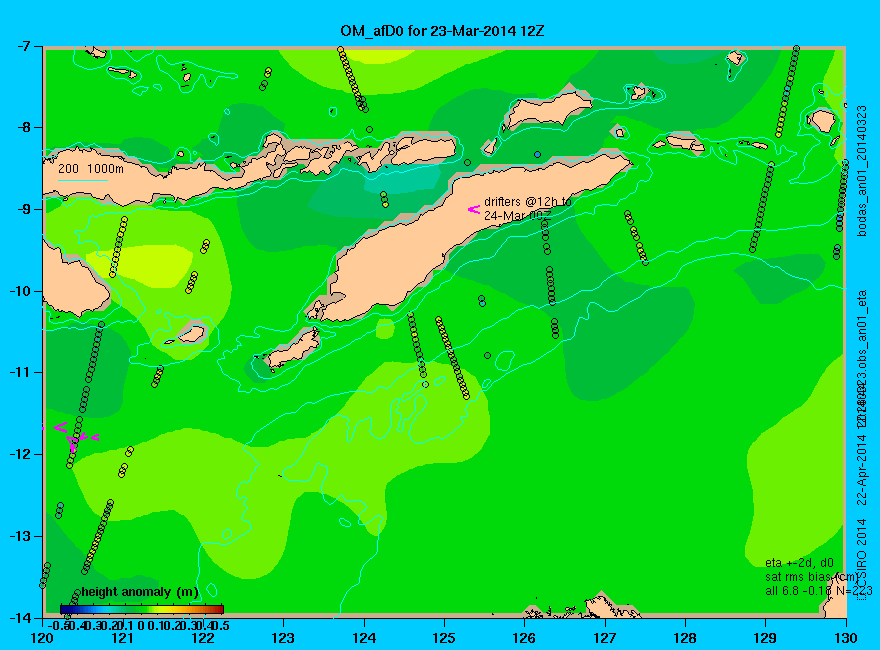Click the dark blue end of the colorbar
This screenshot has height=650, width=880.
click(65, 609)
